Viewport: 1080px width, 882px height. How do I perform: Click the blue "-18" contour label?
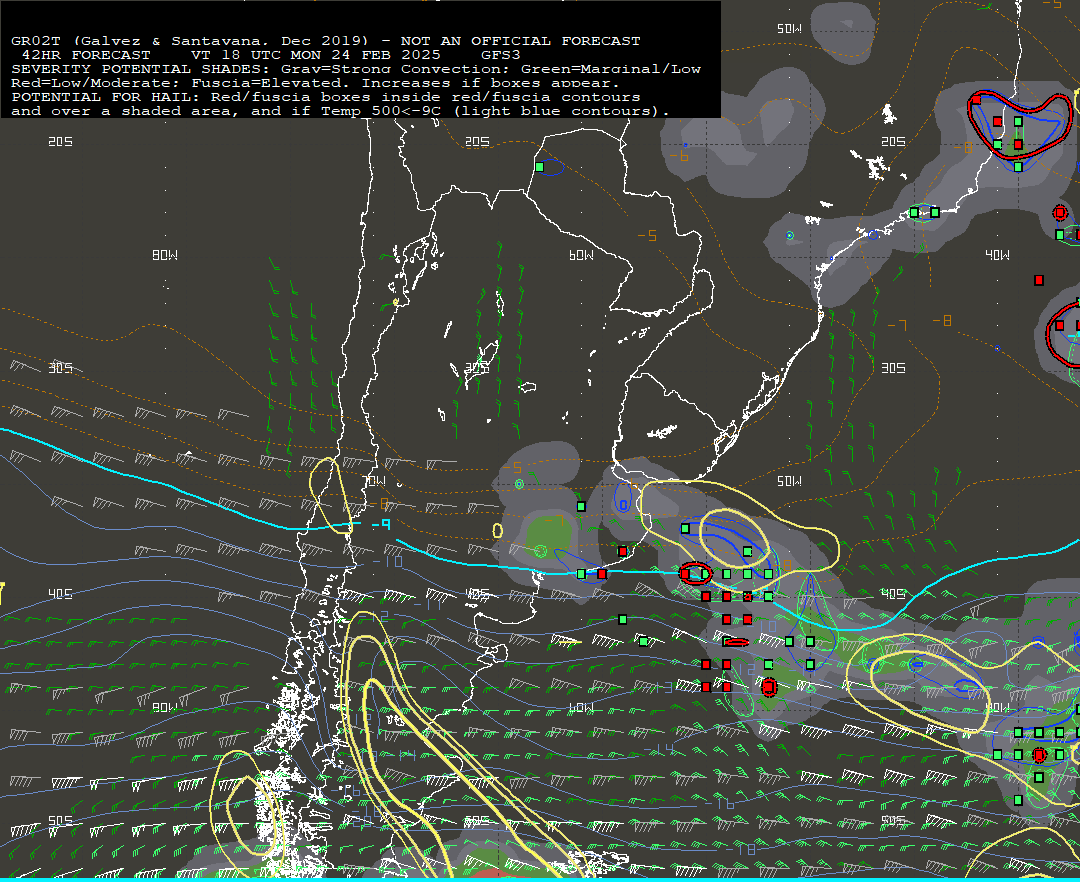click(740, 850)
